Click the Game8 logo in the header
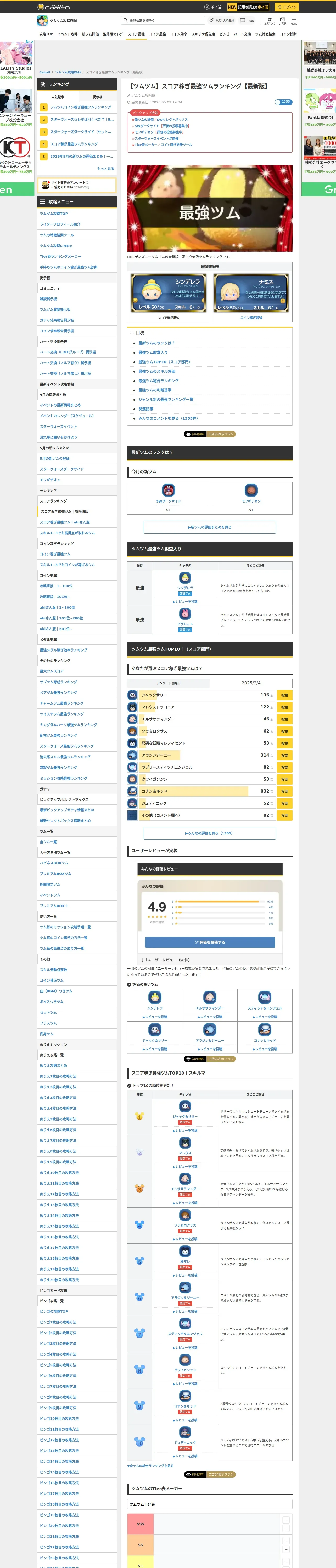This screenshot has width=336, height=1568. [x=54, y=7]
